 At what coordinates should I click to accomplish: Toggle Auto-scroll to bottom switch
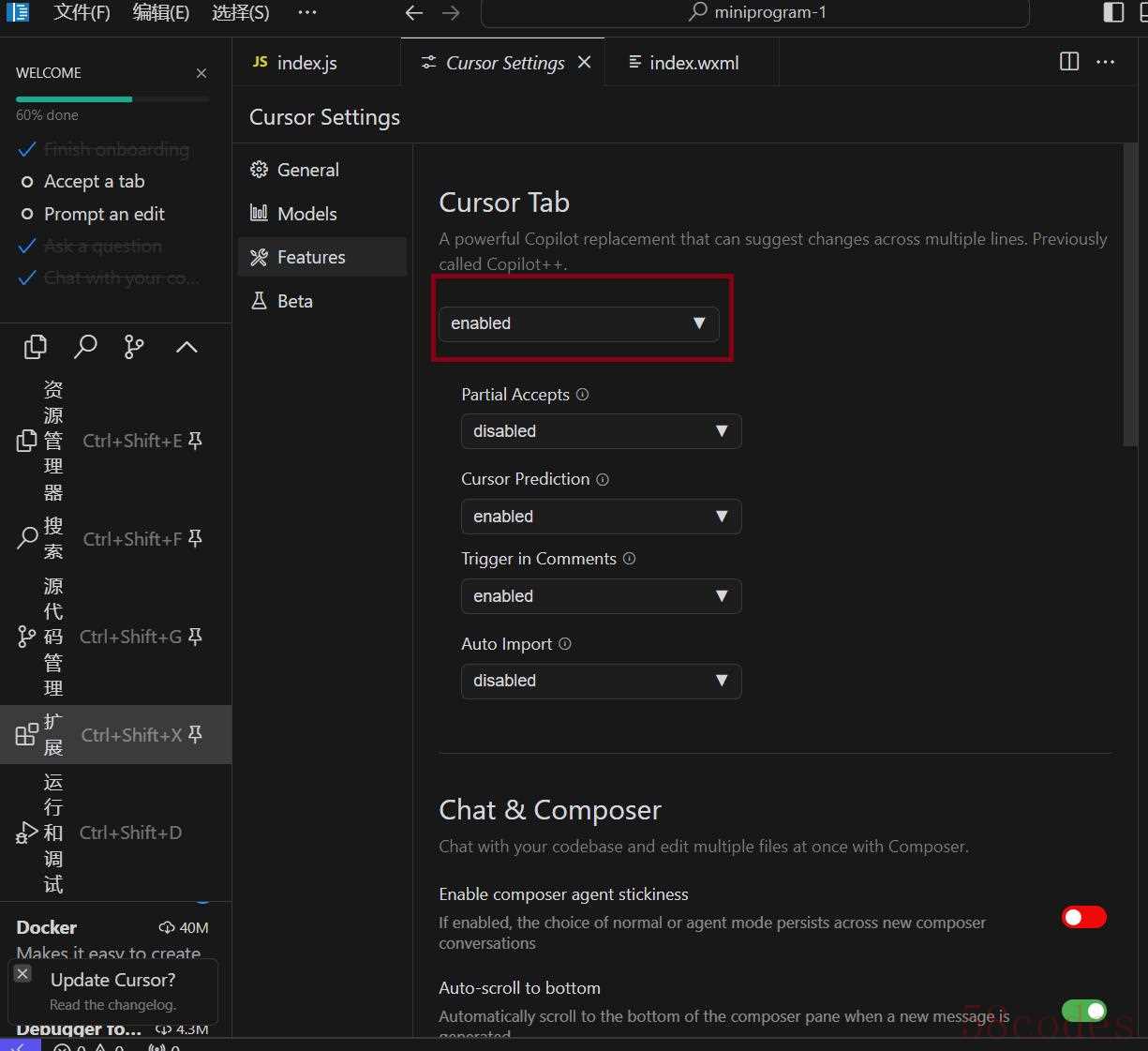click(x=1083, y=1010)
